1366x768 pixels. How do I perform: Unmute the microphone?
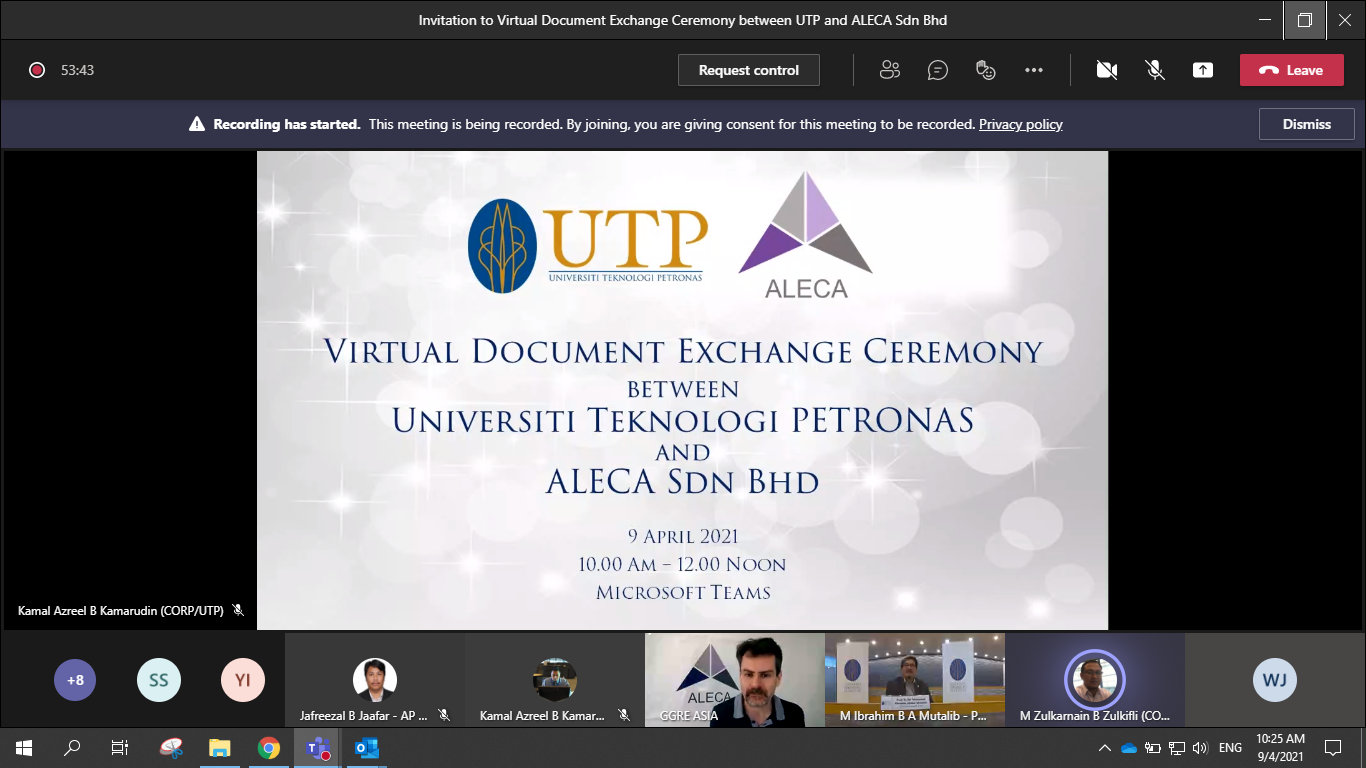(x=1154, y=70)
